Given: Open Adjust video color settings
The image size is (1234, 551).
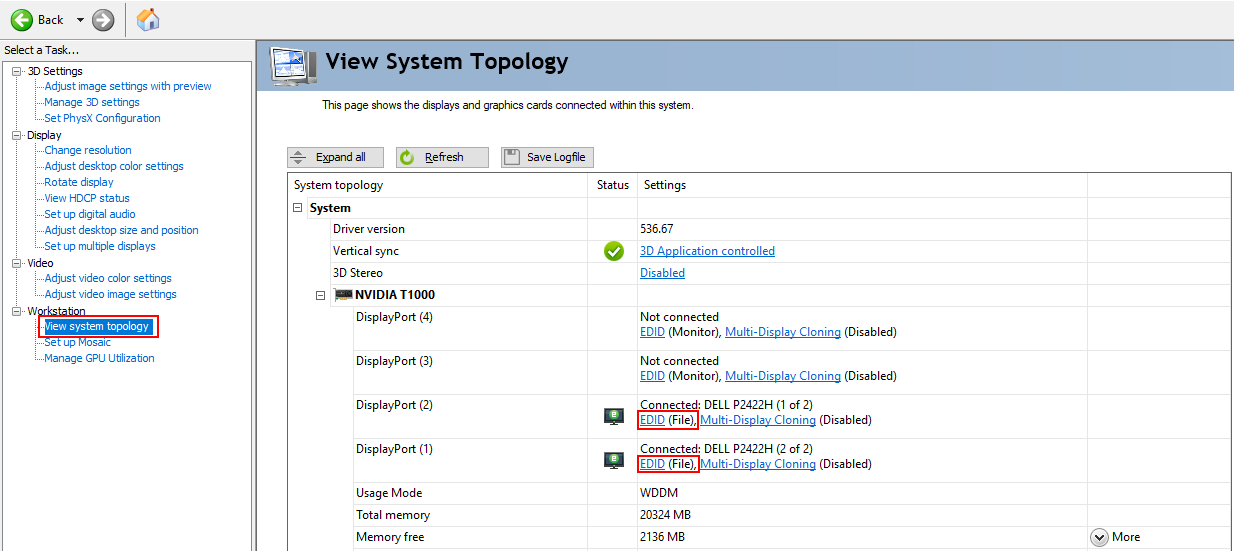Looking at the screenshot, I should click(108, 278).
